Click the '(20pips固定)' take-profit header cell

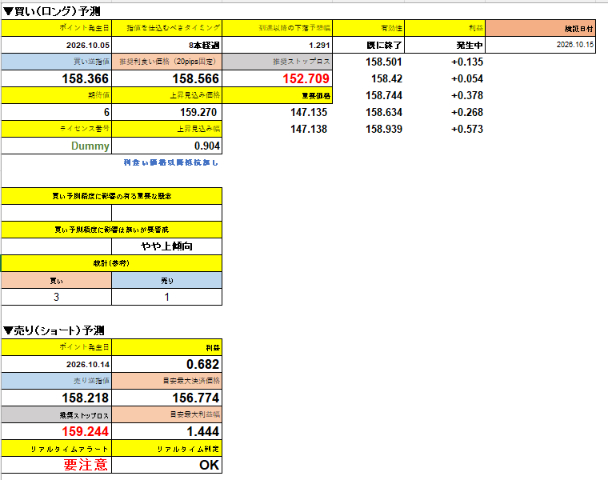click(x=167, y=62)
